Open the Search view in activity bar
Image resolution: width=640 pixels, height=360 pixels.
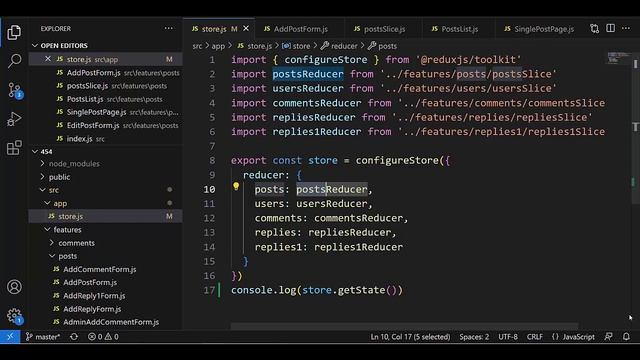[x=14, y=61]
